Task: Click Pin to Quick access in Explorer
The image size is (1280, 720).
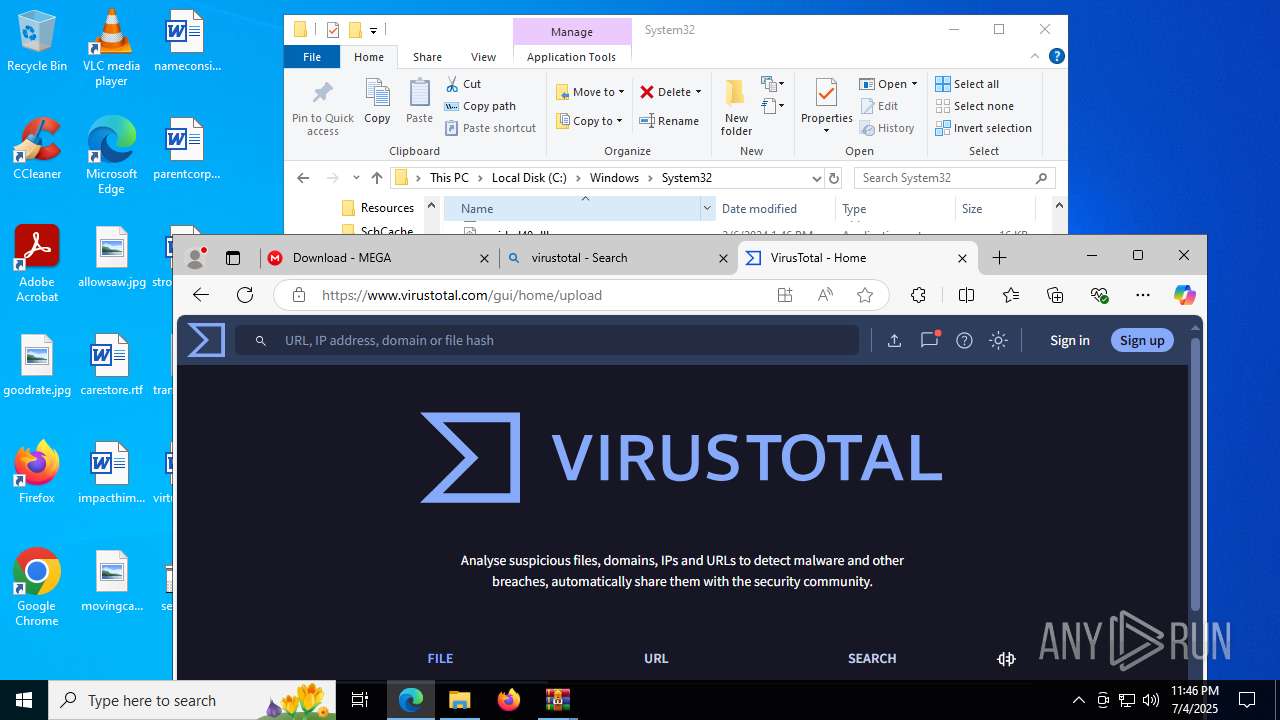Action: [x=322, y=108]
